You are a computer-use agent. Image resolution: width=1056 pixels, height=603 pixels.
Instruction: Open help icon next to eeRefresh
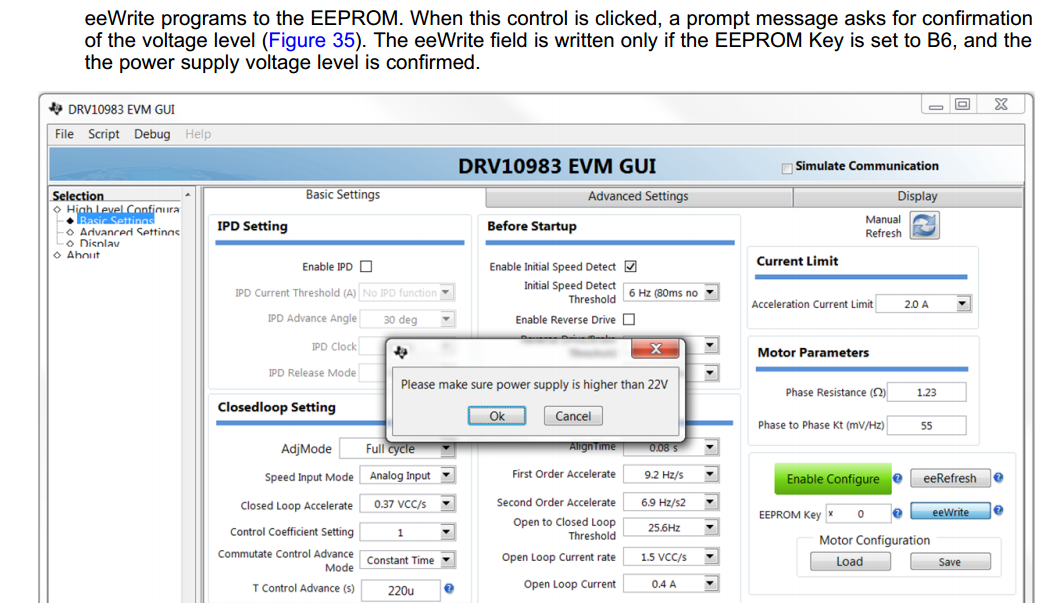999,478
